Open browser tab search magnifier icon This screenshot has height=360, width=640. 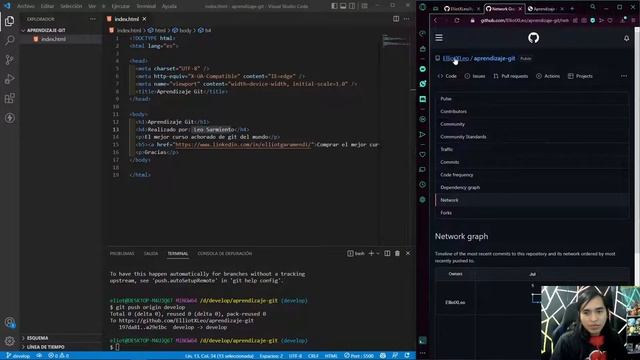click(x=593, y=7)
